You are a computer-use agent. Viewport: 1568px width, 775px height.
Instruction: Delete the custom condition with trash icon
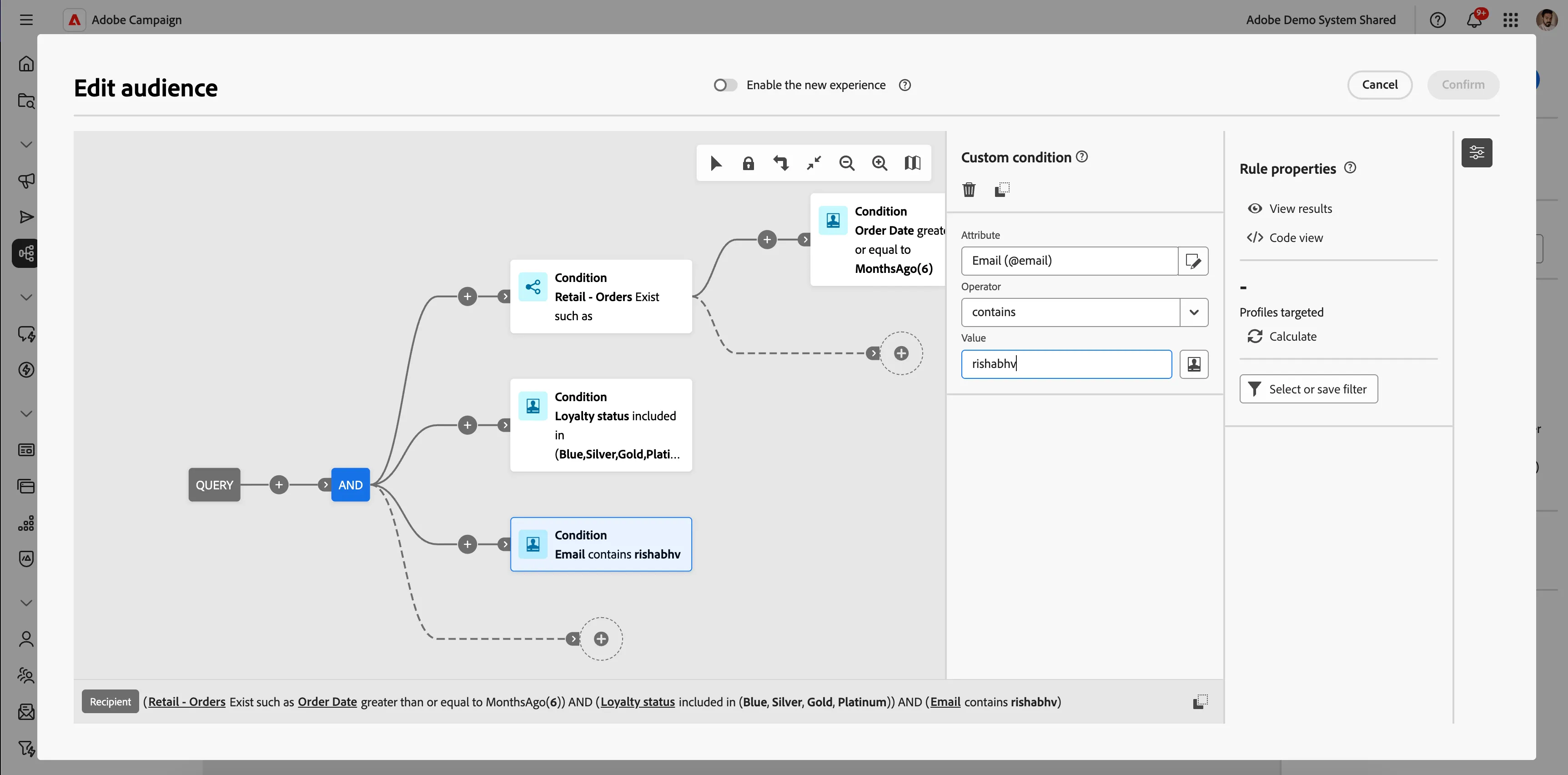click(x=969, y=190)
